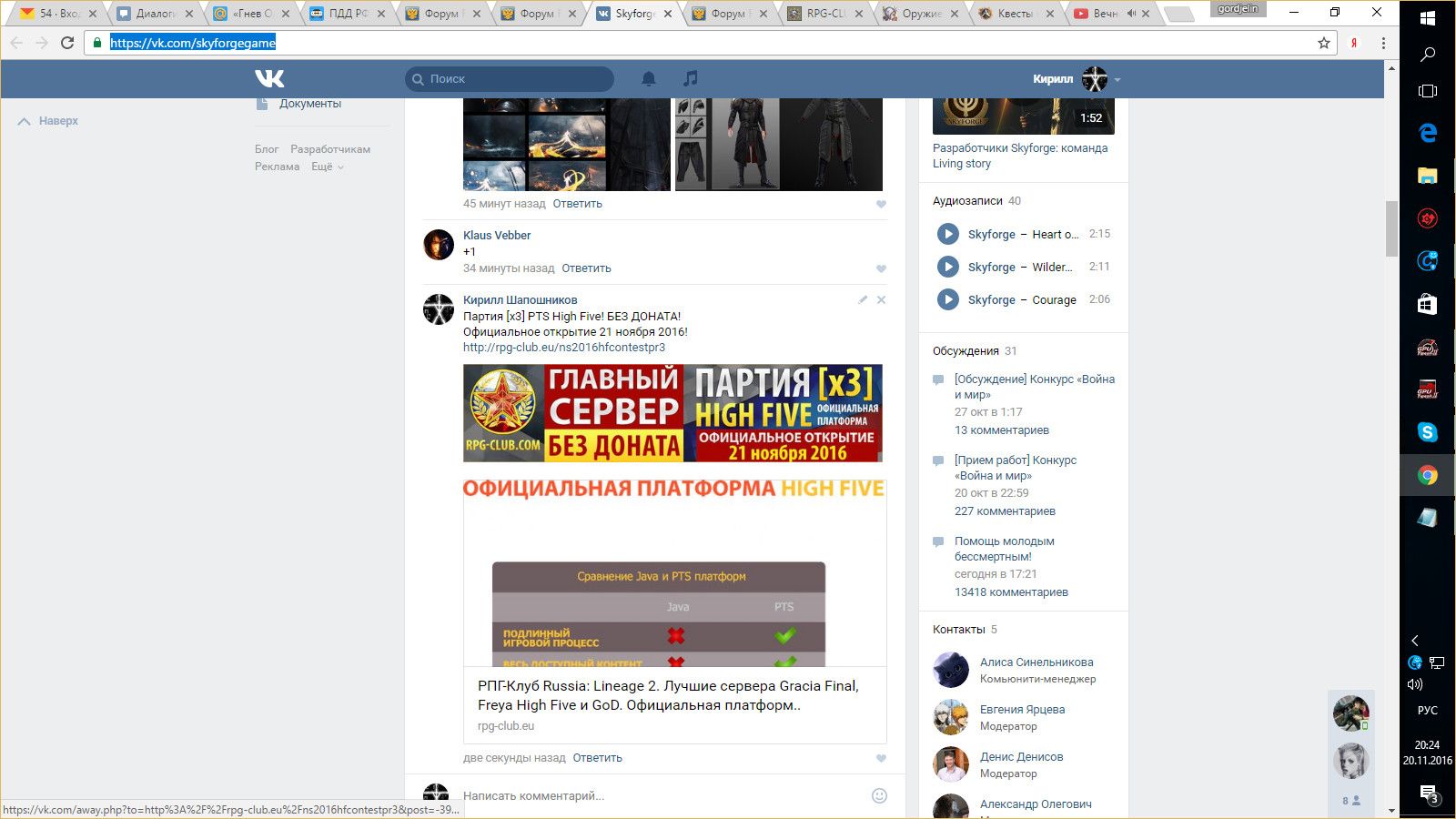The image size is (1456, 819).
Task: Play Skyforge Courage audio track
Action: pyautogui.click(x=947, y=299)
